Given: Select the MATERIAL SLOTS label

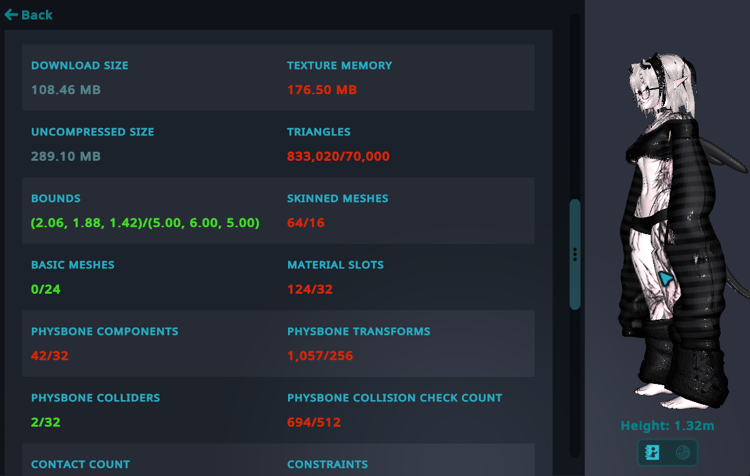Looking at the screenshot, I should coord(335,265).
